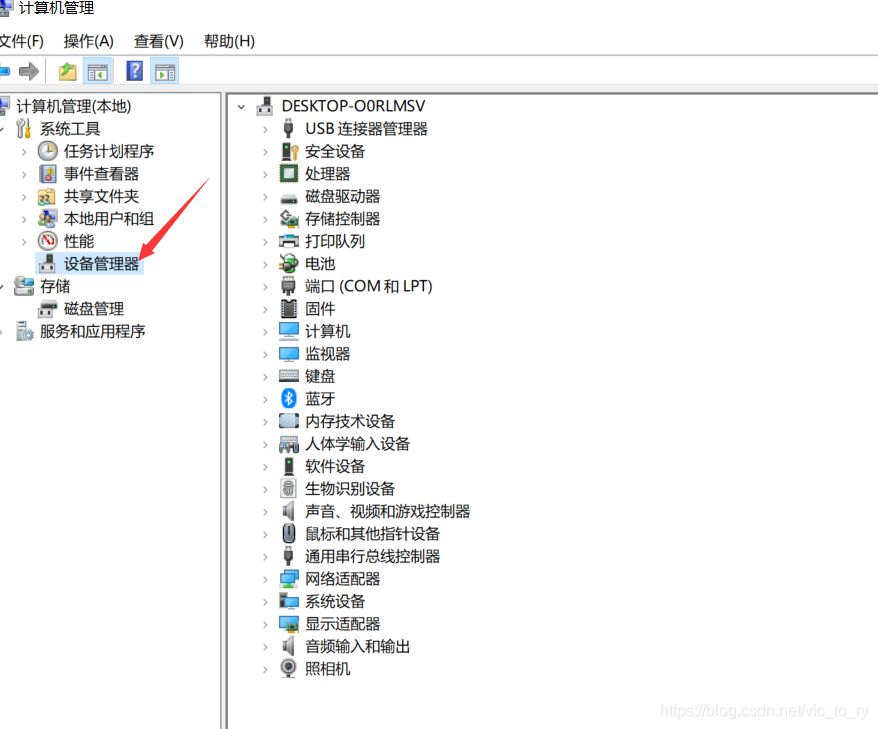This screenshot has width=878, height=729.
Task: Click the 任务计划程序 clock icon
Action: click(x=48, y=151)
